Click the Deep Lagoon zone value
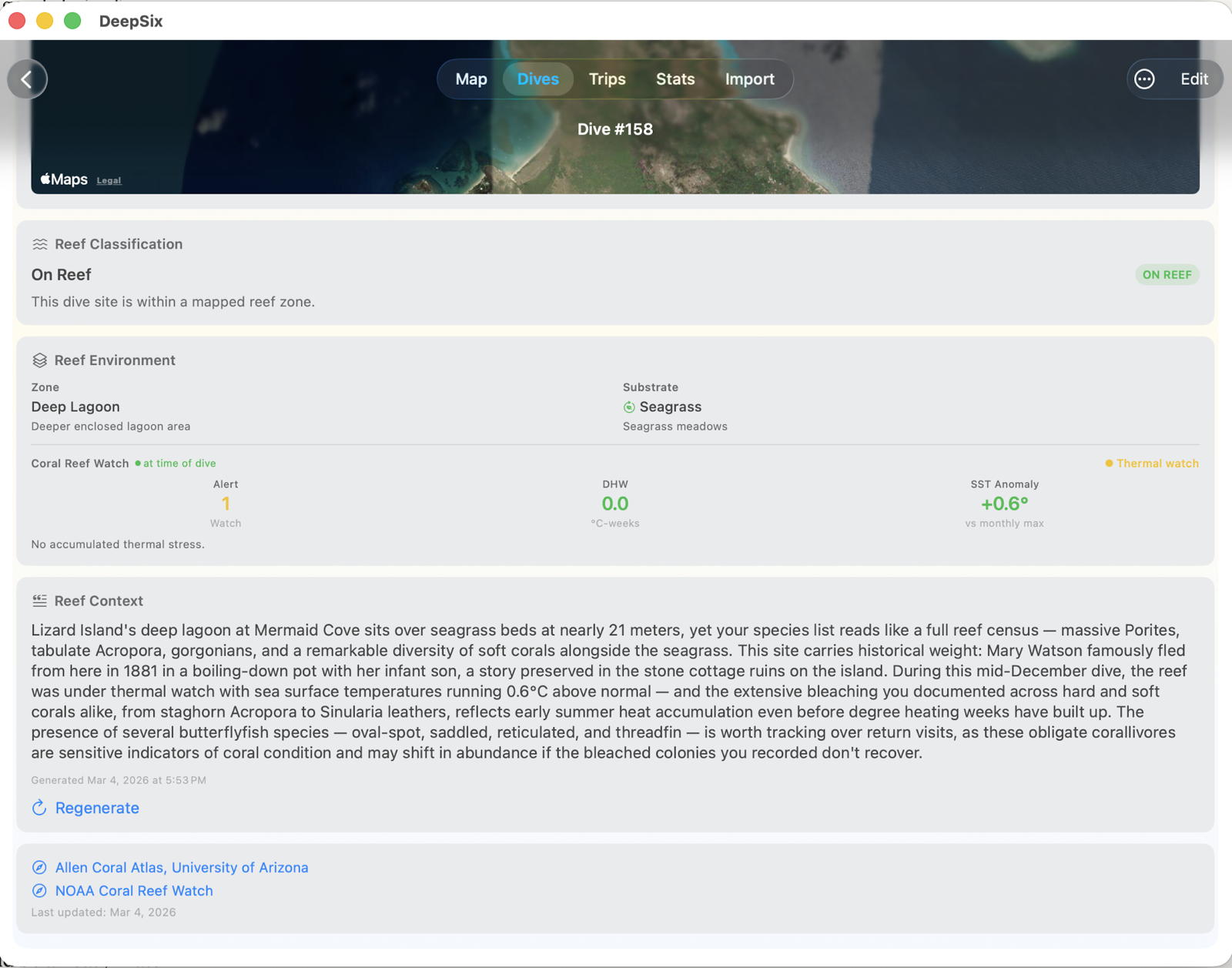This screenshot has width=1232, height=968. [75, 407]
